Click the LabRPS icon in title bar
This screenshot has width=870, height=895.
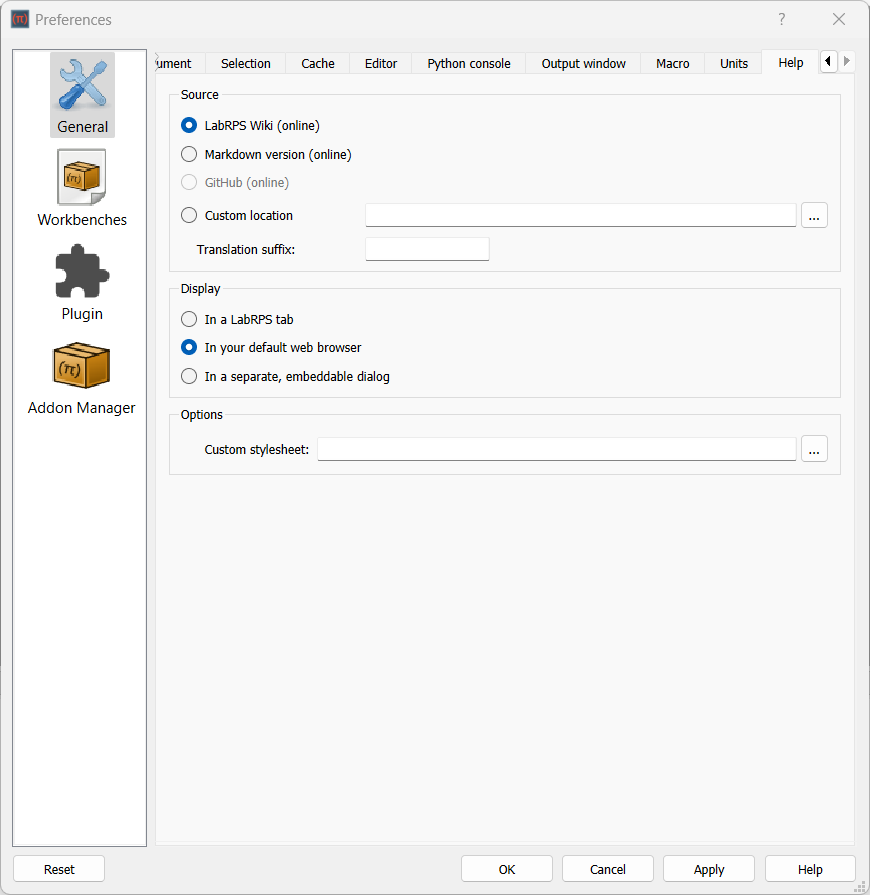19,19
